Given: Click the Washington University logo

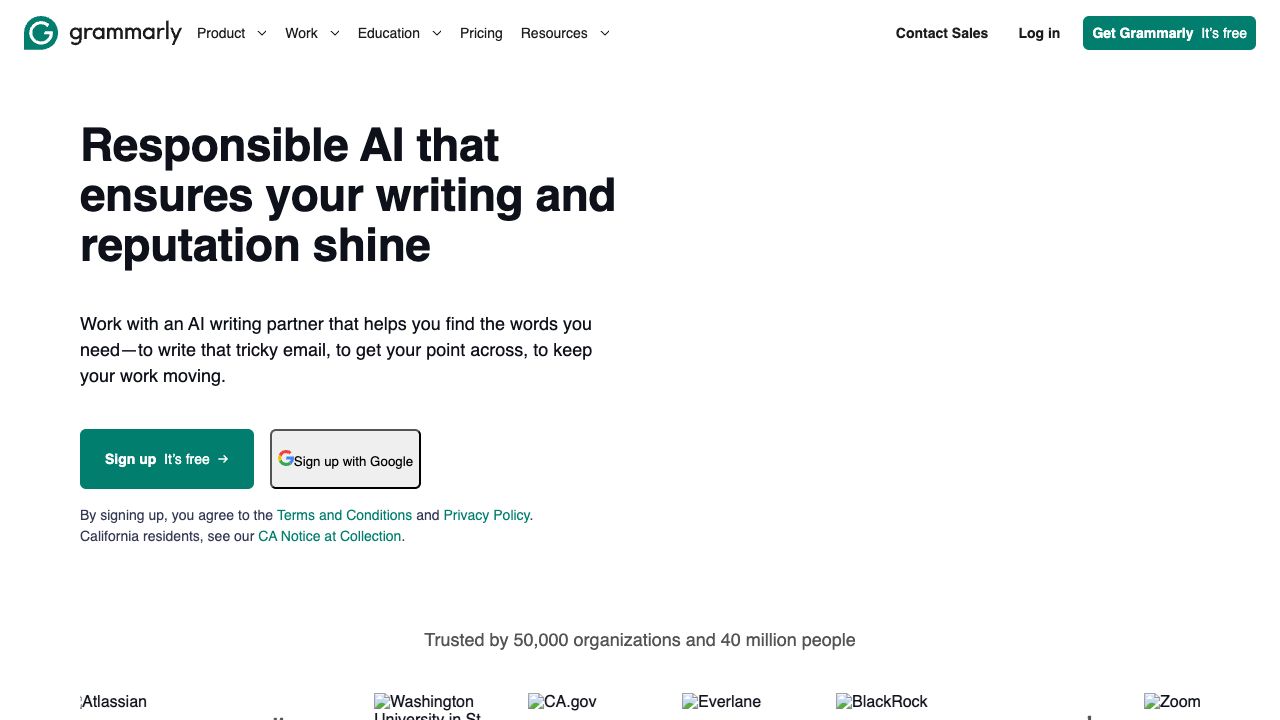Looking at the screenshot, I should click(422, 705).
